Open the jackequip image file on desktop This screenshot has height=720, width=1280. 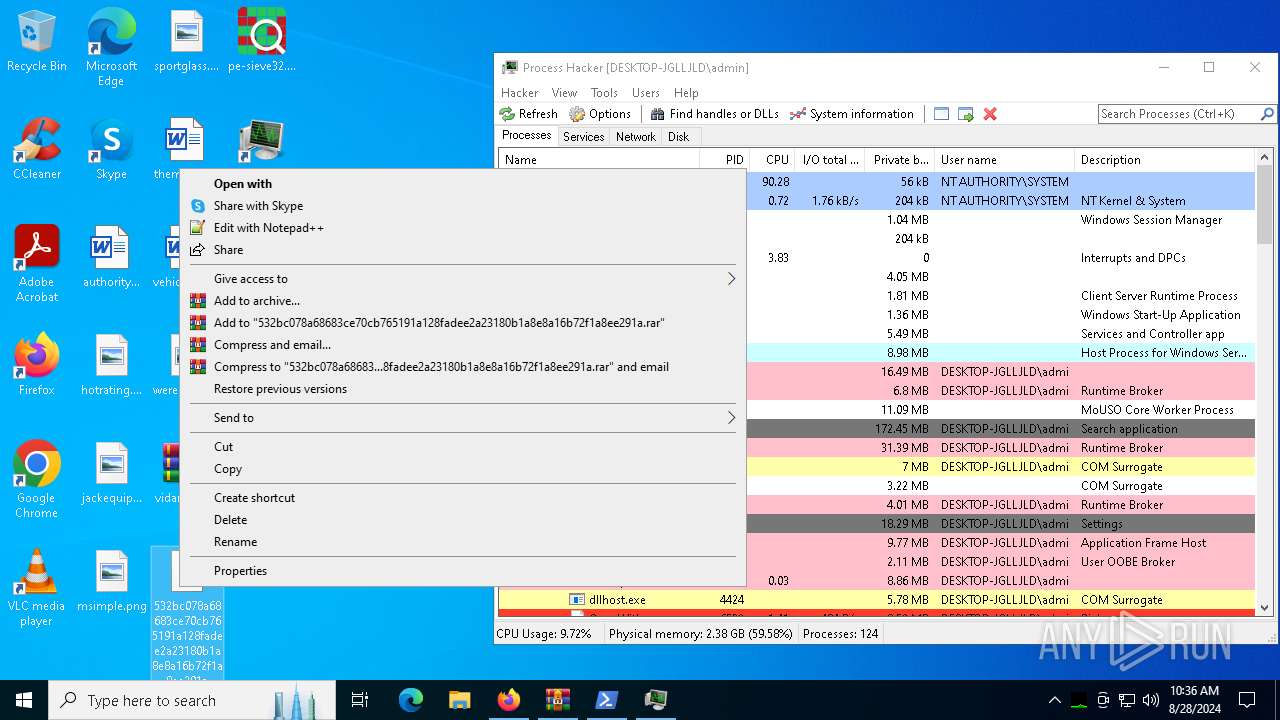[x=111, y=473]
